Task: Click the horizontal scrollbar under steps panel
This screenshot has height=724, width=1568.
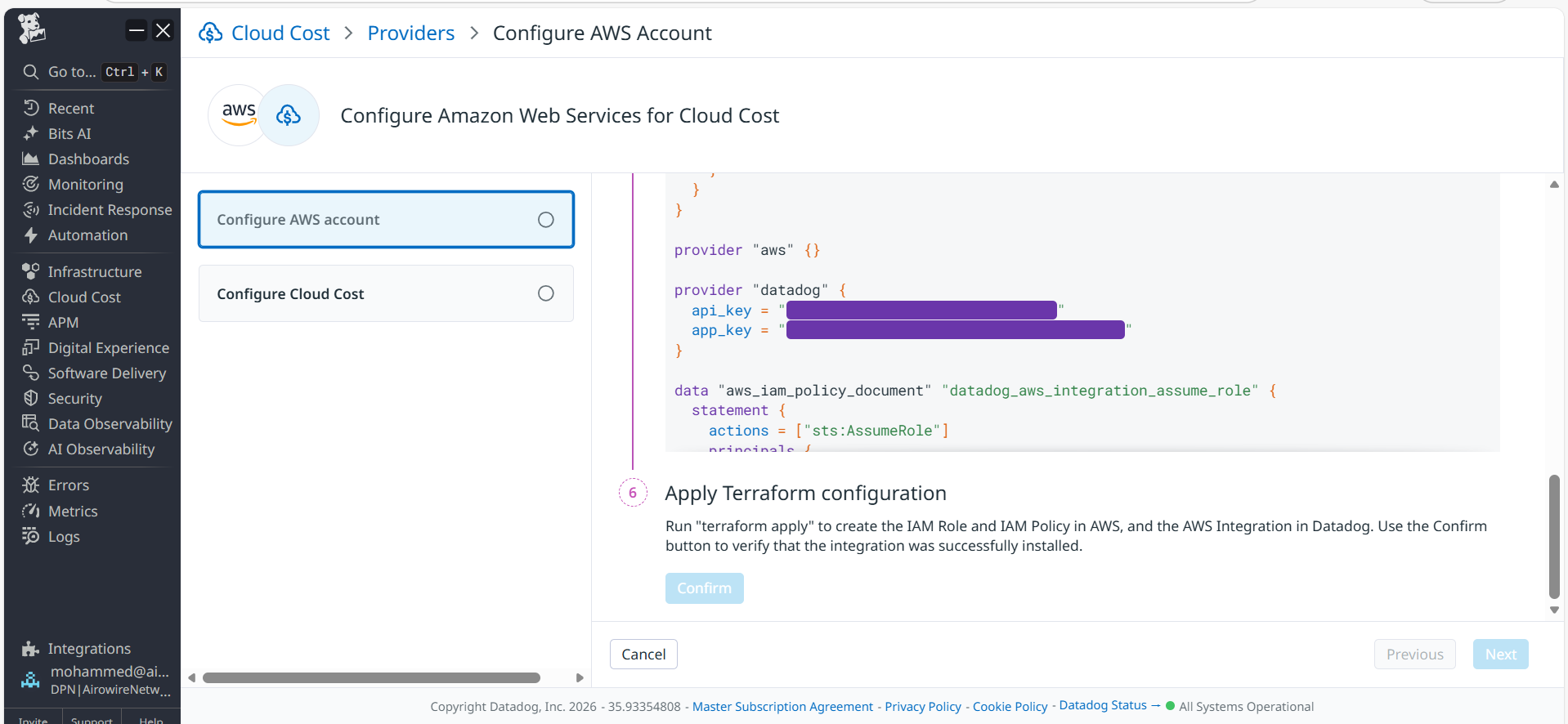Action: tap(371, 677)
